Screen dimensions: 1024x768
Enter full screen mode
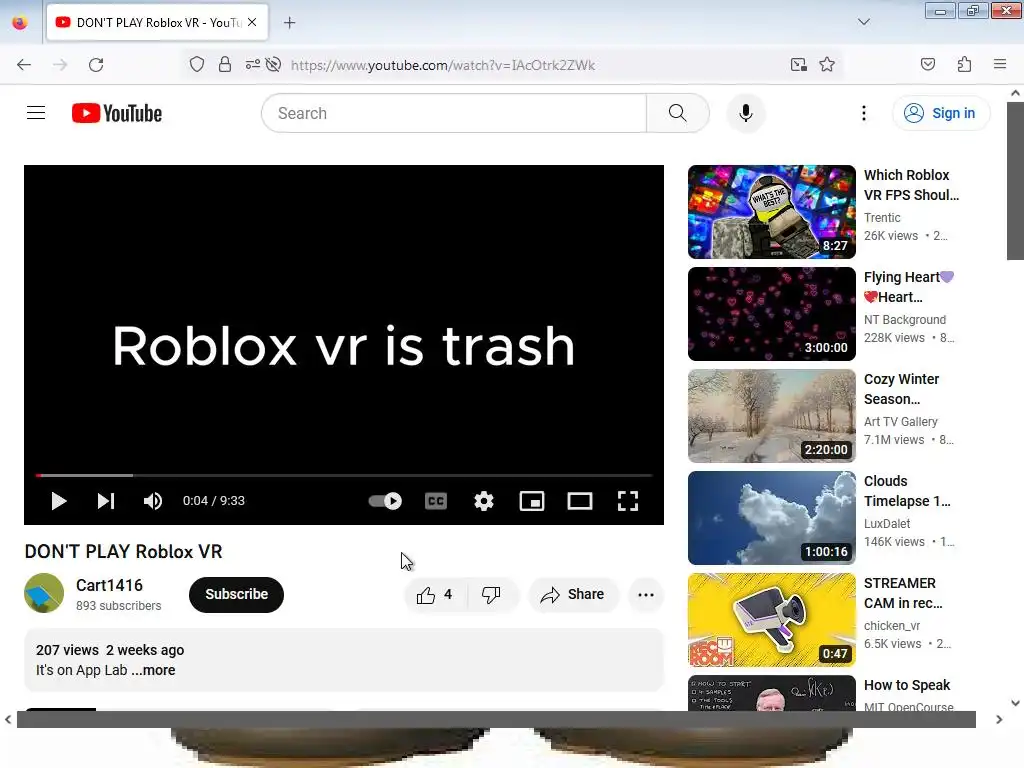(628, 501)
